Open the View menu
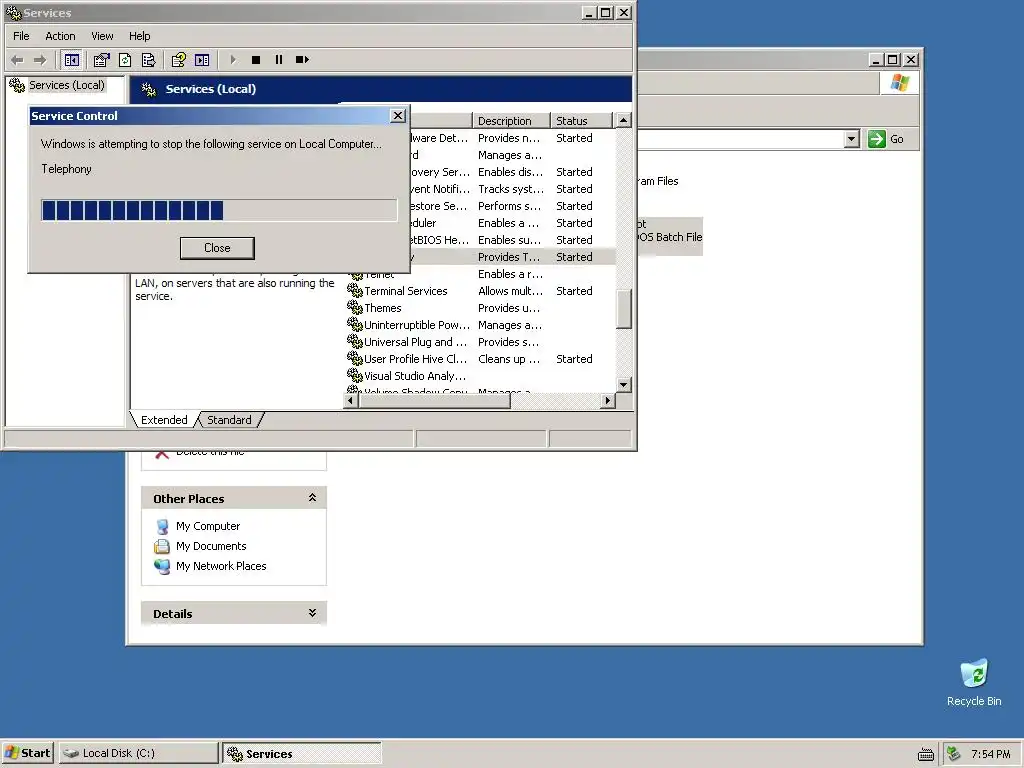 pyautogui.click(x=102, y=36)
